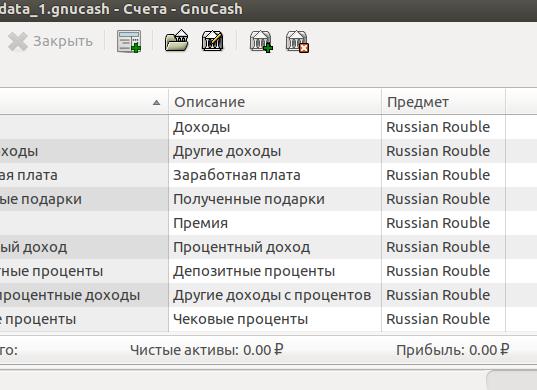Select the Другие доходы с процентов cell
Viewport: 537px width, 390px height.
point(275,295)
